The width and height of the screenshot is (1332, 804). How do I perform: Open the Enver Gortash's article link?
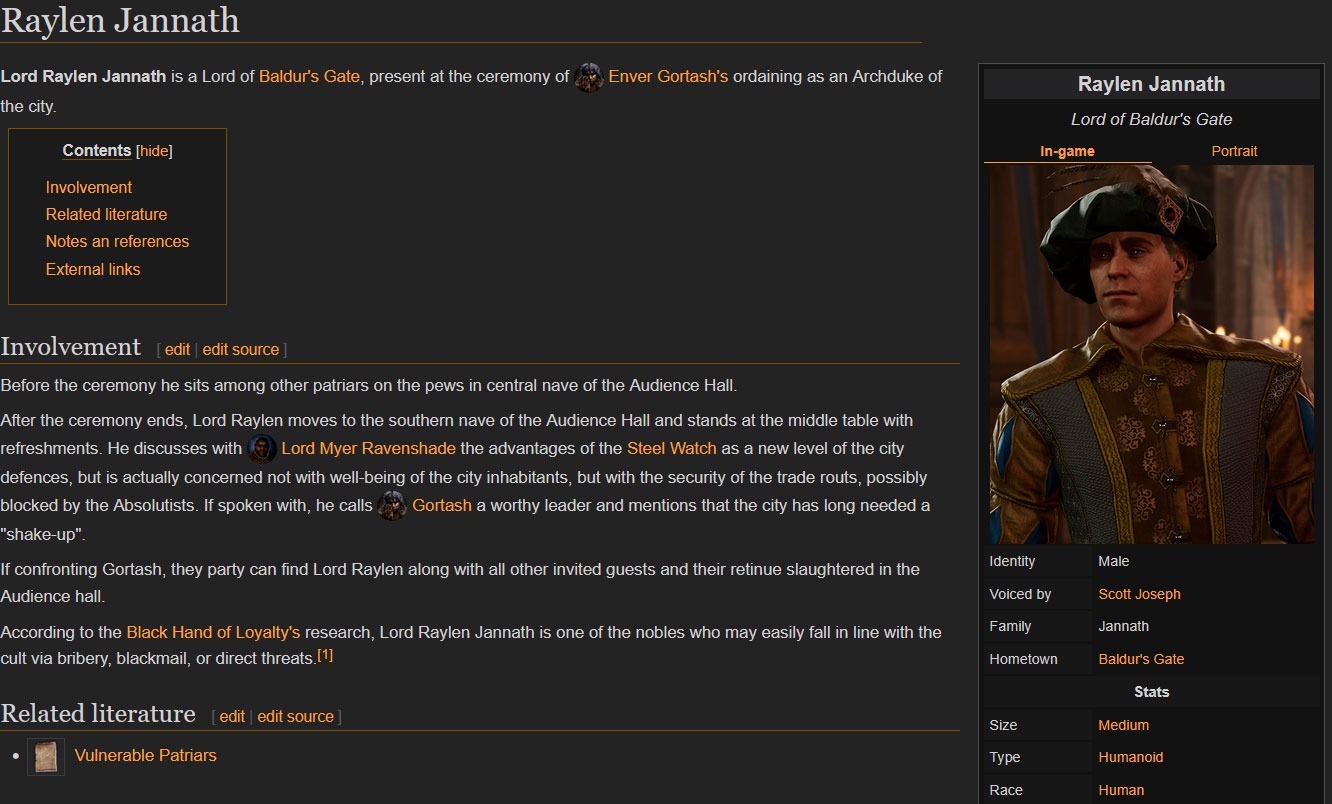click(x=668, y=76)
